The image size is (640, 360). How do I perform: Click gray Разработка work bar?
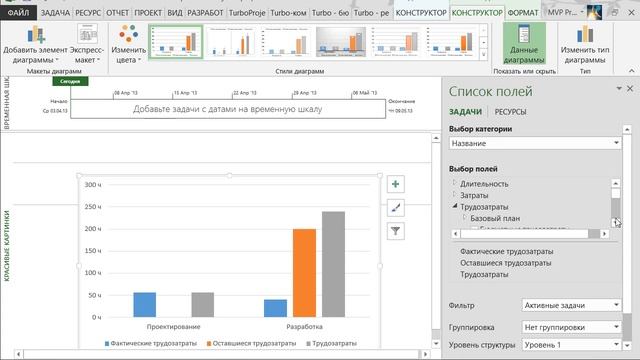[333, 264]
